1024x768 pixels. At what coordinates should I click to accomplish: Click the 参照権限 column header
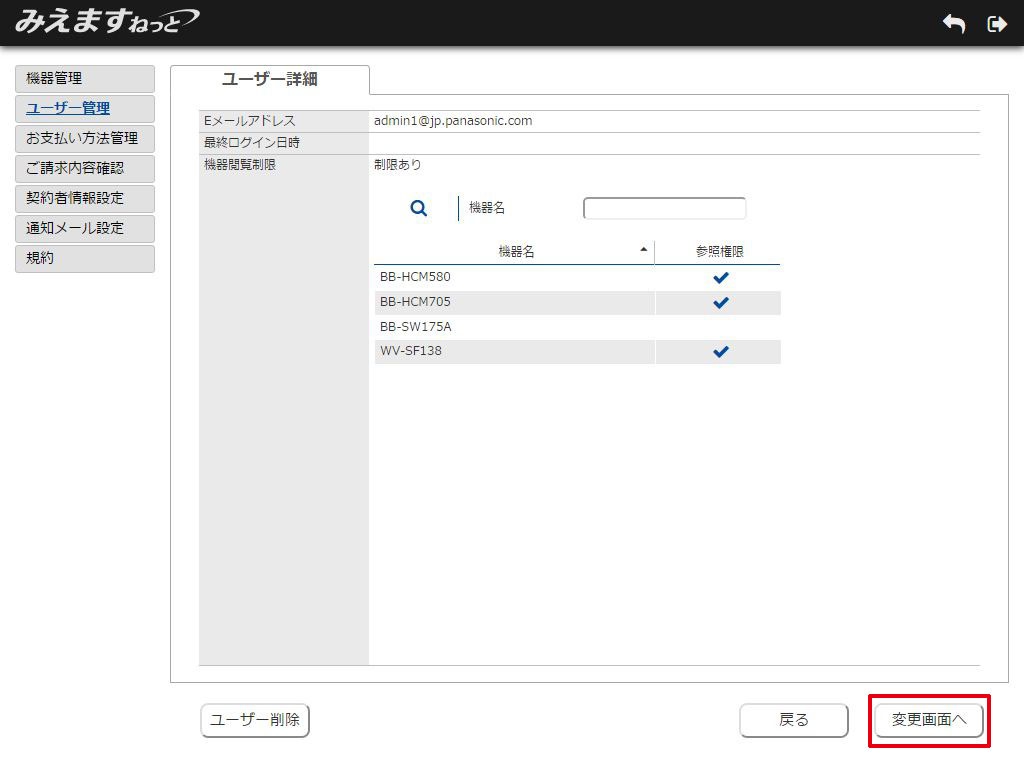(x=719, y=252)
